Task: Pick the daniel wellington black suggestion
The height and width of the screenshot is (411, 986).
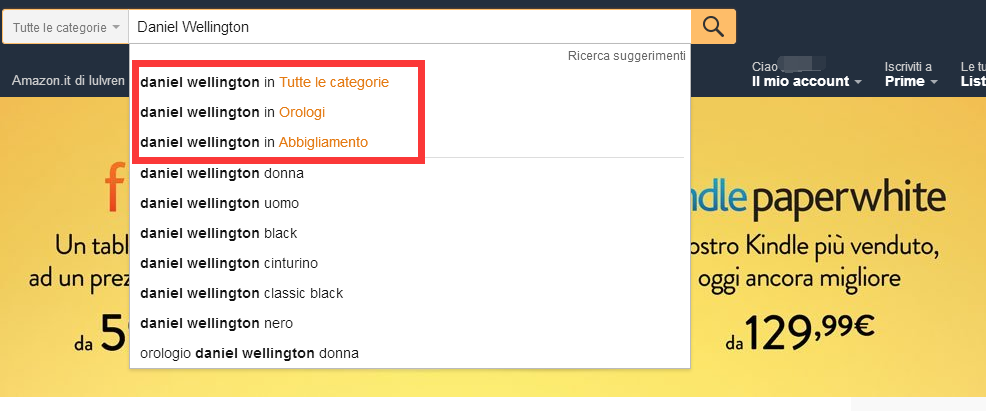Action: 409,233
